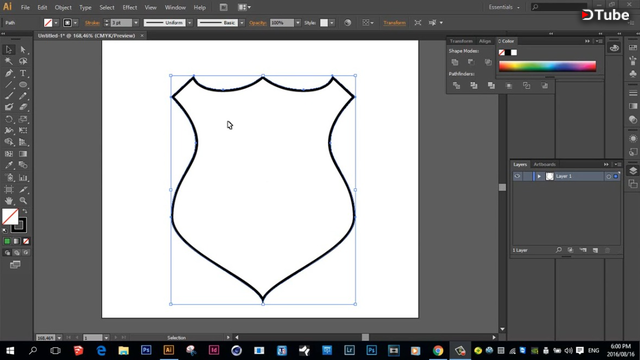Open the graphic Style dropdown
This screenshot has width=640, height=360.
332,23
